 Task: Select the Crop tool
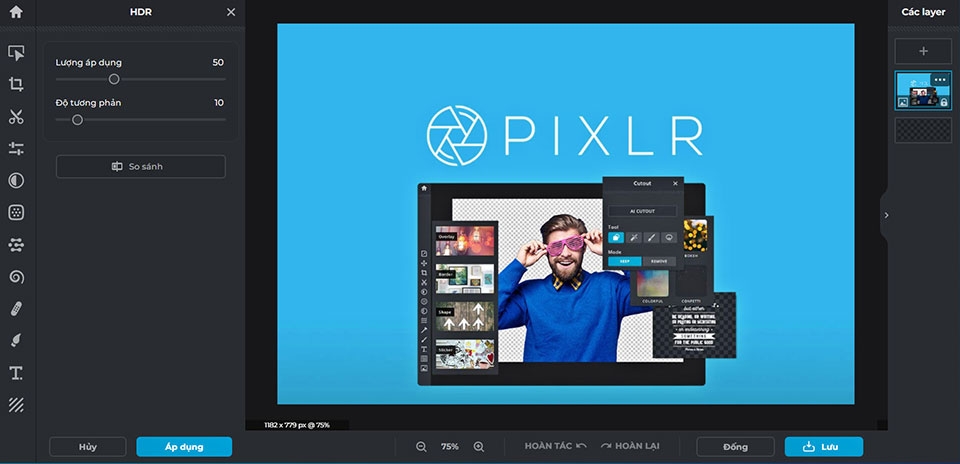click(x=16, y=84)
